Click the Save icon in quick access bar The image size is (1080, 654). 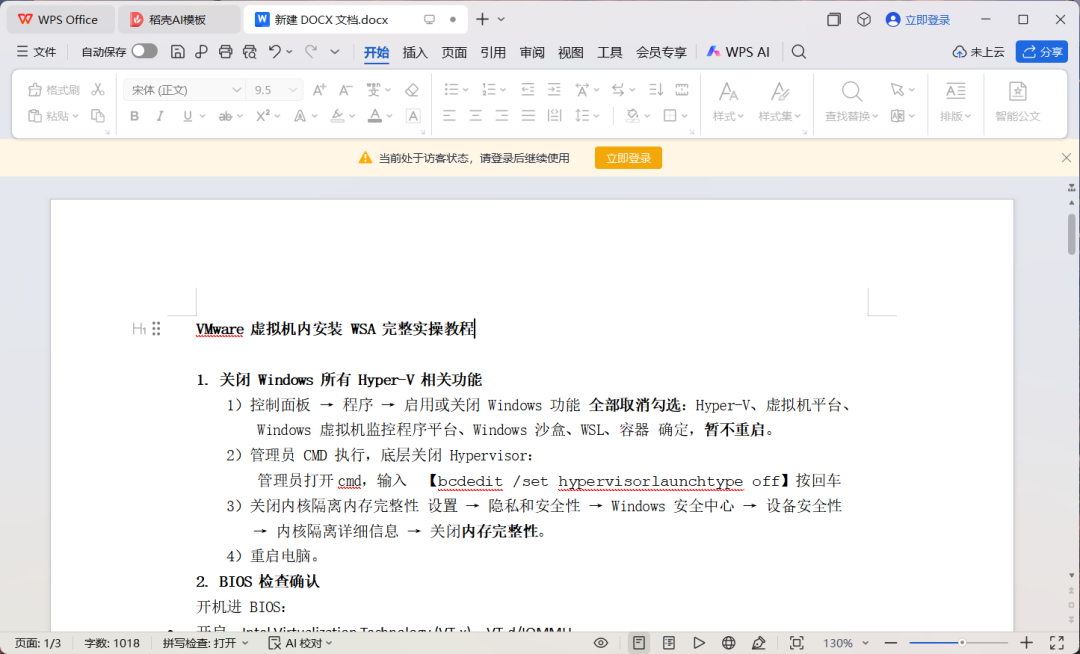coord(178,52)
